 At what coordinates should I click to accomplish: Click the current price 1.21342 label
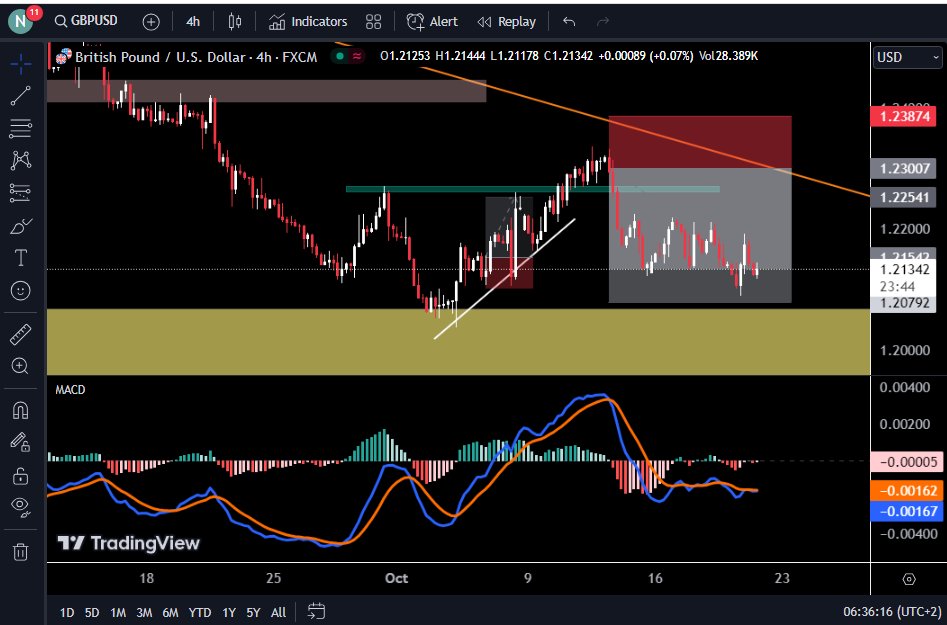point(904,269)
